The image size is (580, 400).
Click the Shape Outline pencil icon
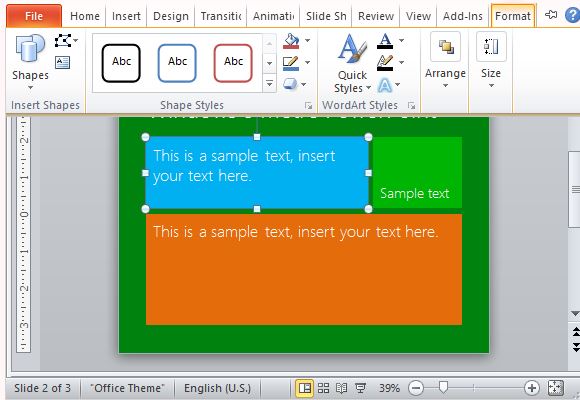click(x=291, y=63)
